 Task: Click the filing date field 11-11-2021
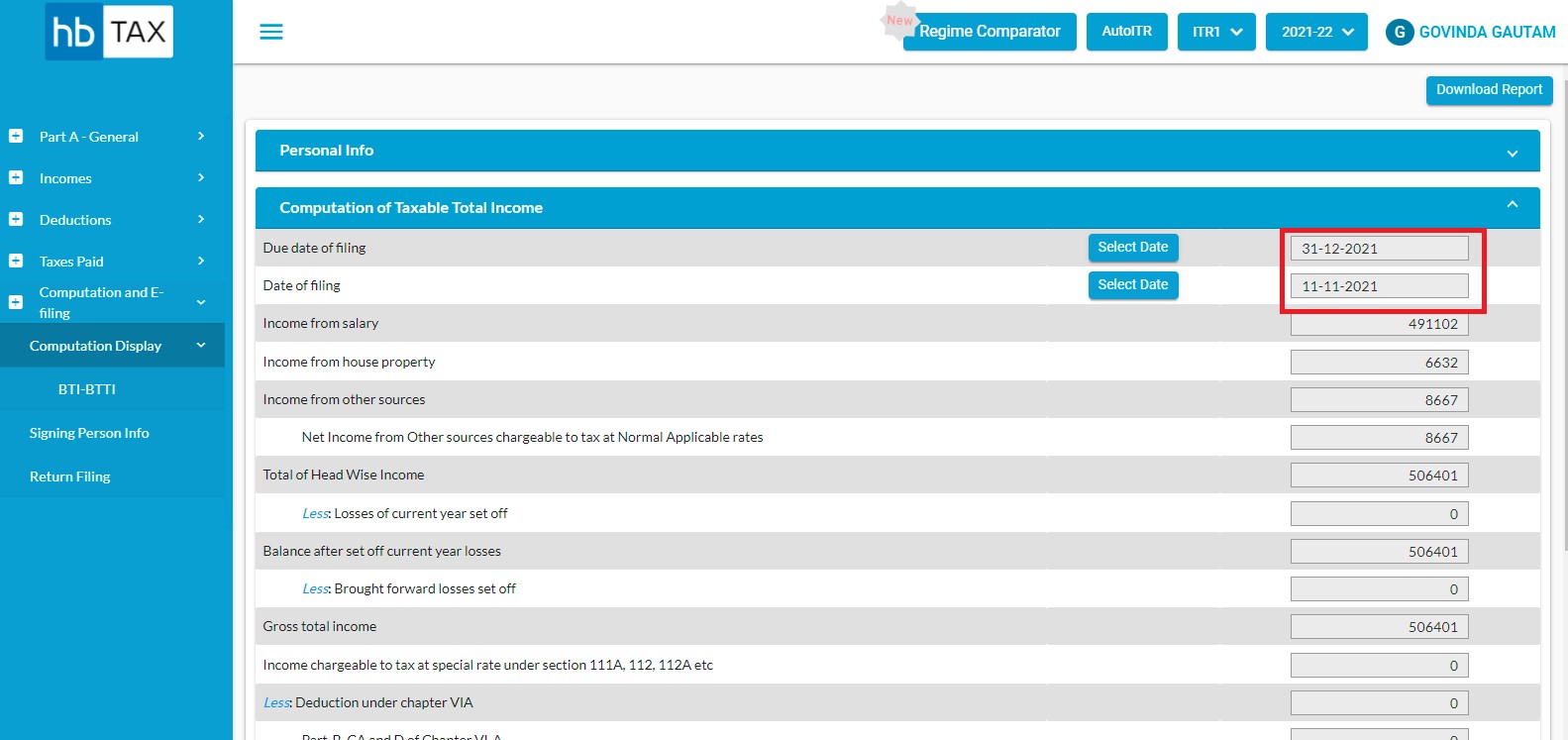1380,286
